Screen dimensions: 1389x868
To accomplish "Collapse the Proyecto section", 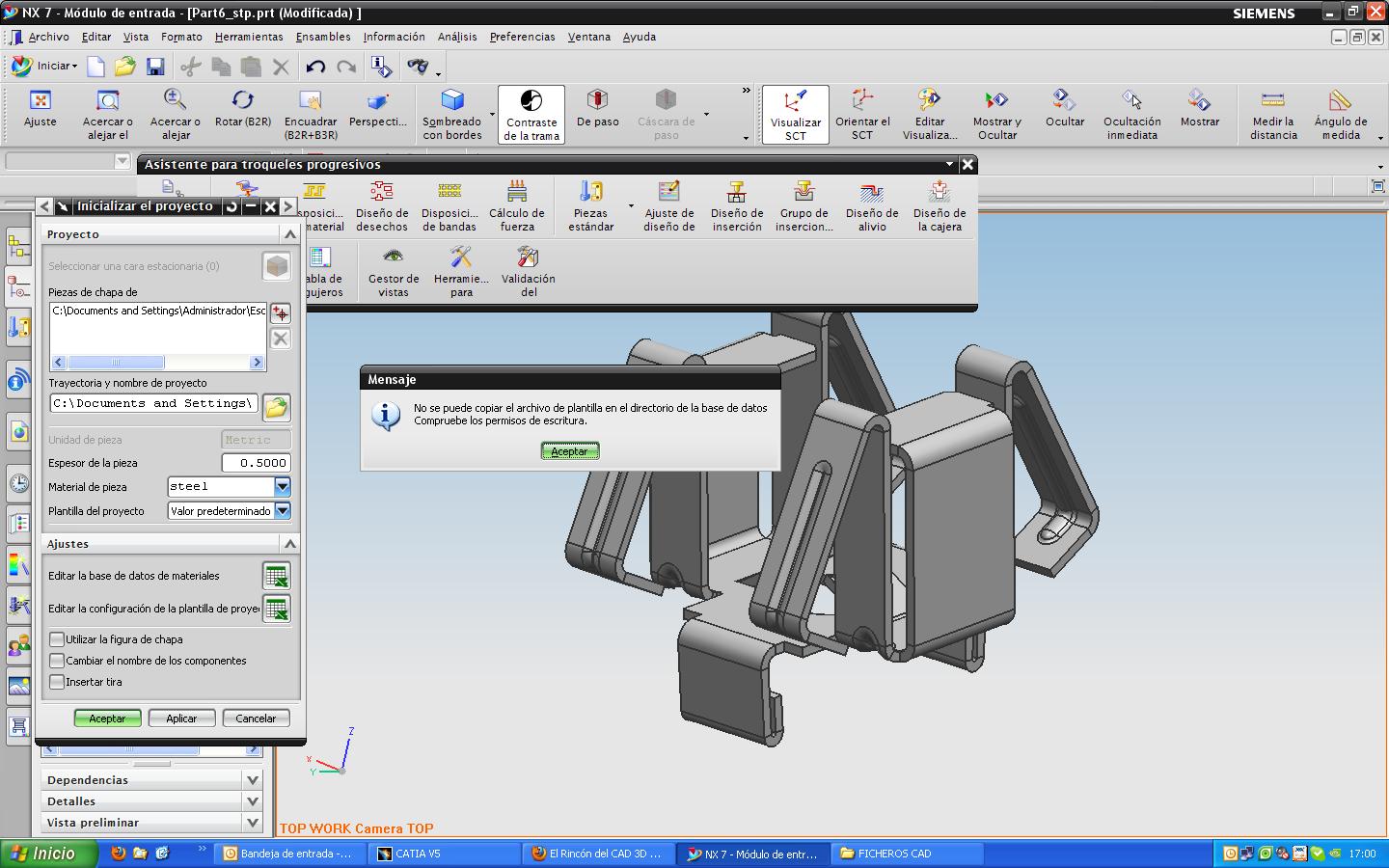I will coord(289,234).
